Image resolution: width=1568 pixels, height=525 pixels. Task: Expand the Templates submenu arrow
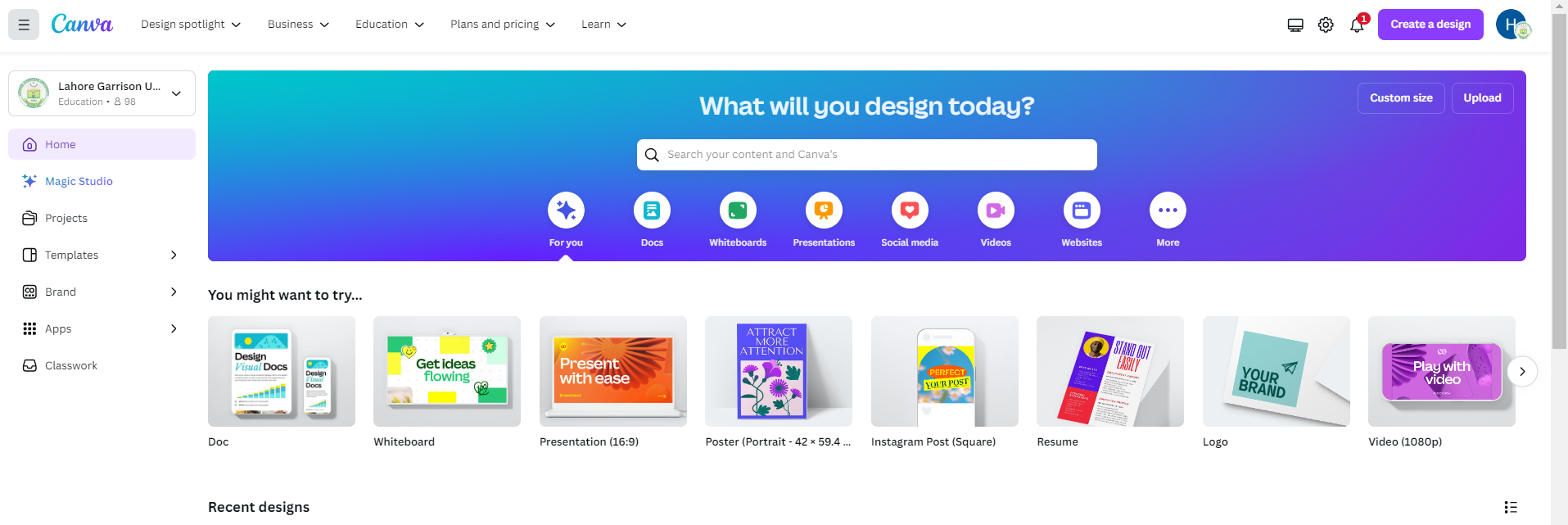click(174, 255)
